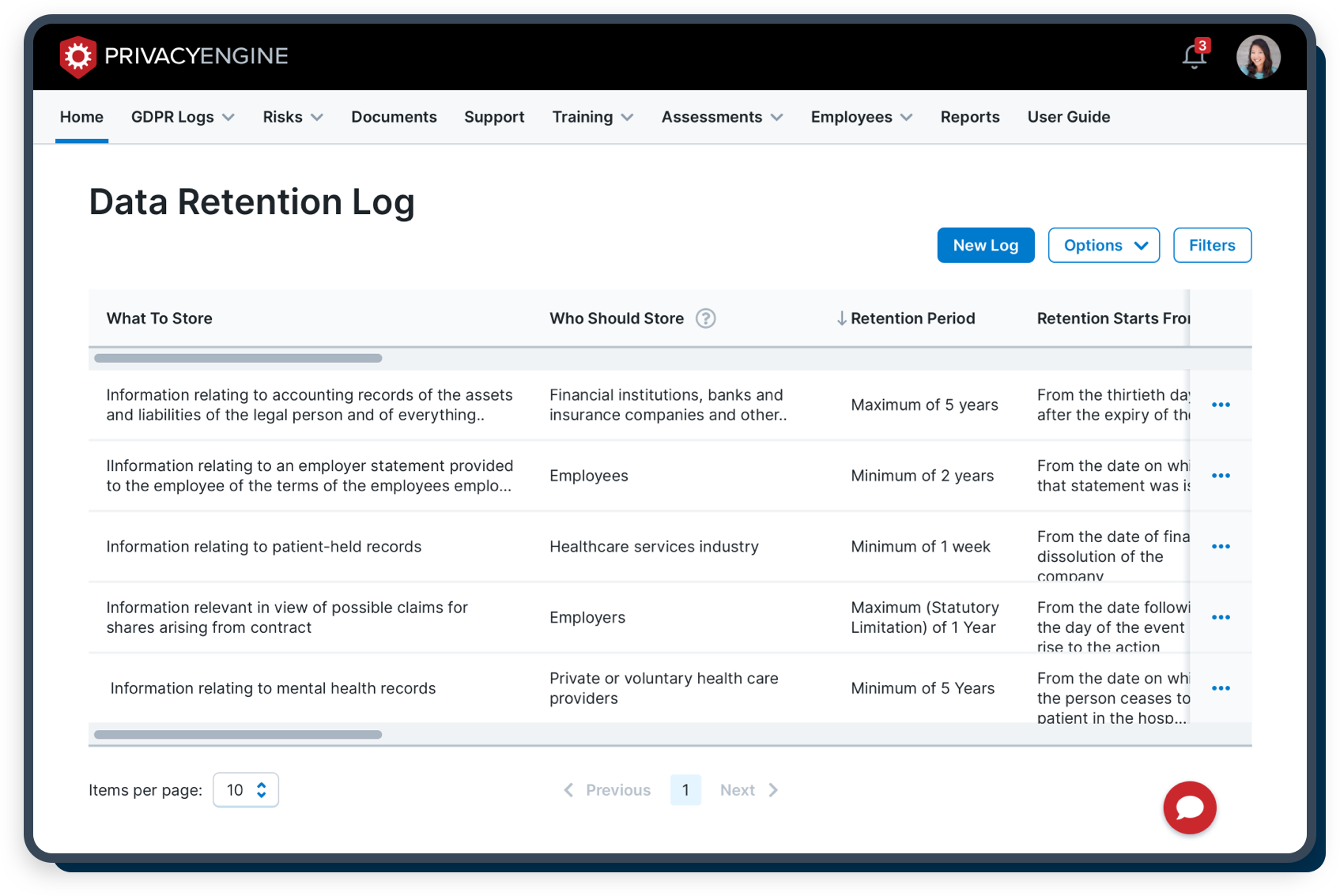Open the User Guide menu item

tap(1069, 117)
